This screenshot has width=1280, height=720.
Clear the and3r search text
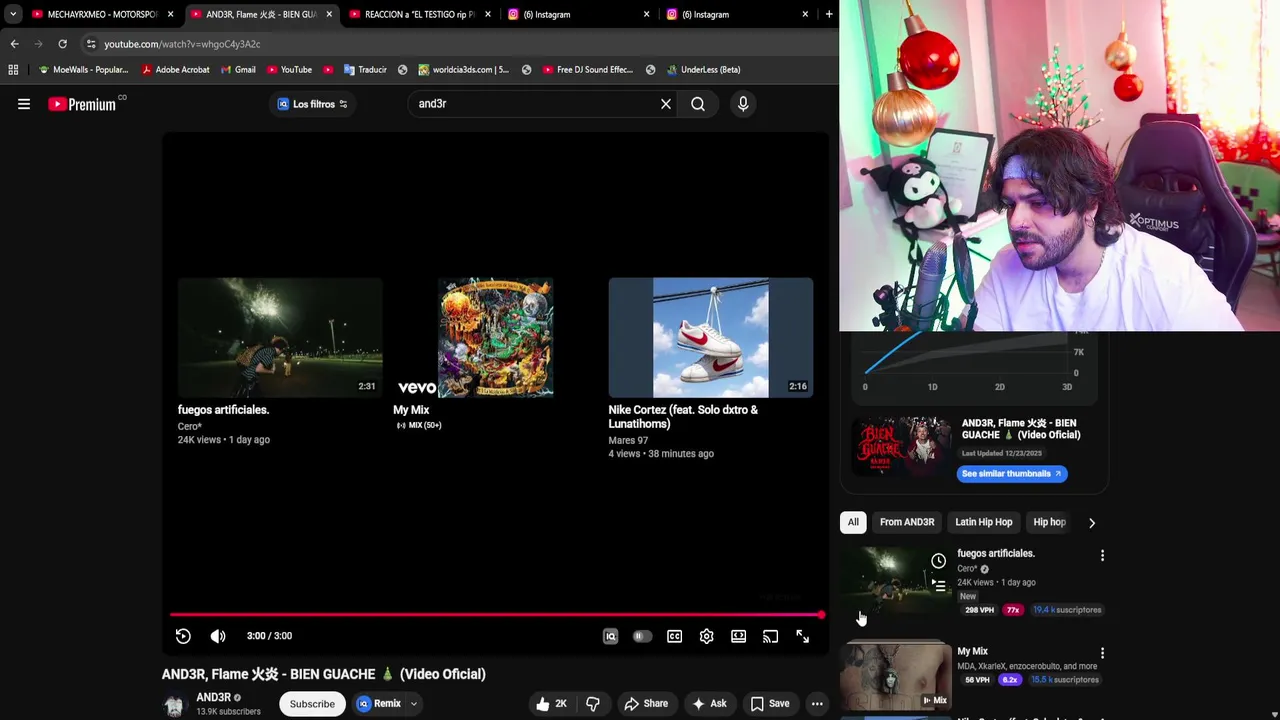[666, 104]
